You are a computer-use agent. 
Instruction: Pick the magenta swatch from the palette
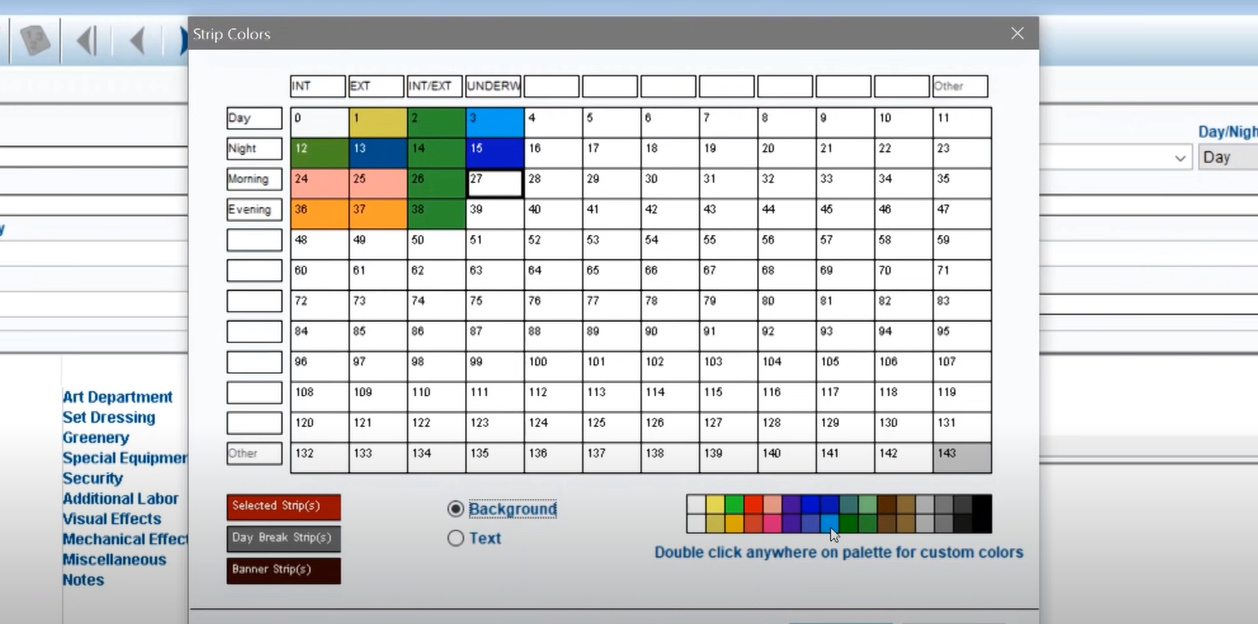pos(771,522)
